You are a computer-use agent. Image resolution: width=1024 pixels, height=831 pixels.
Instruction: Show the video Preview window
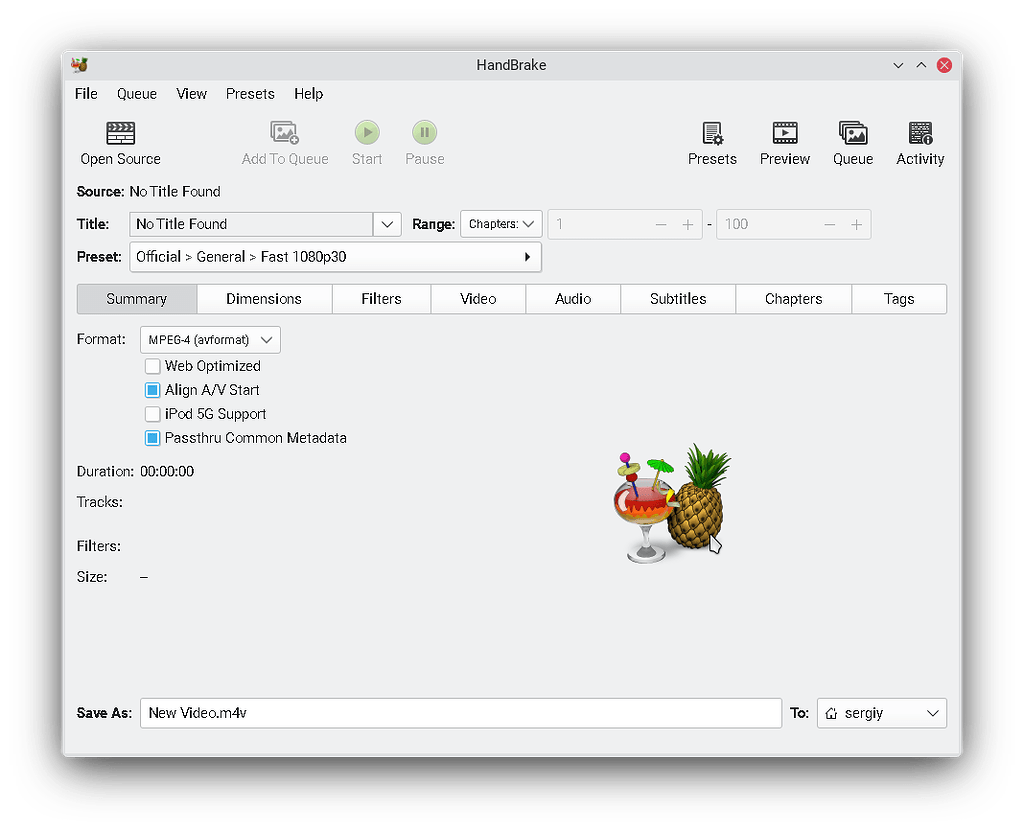click(784, 141)
